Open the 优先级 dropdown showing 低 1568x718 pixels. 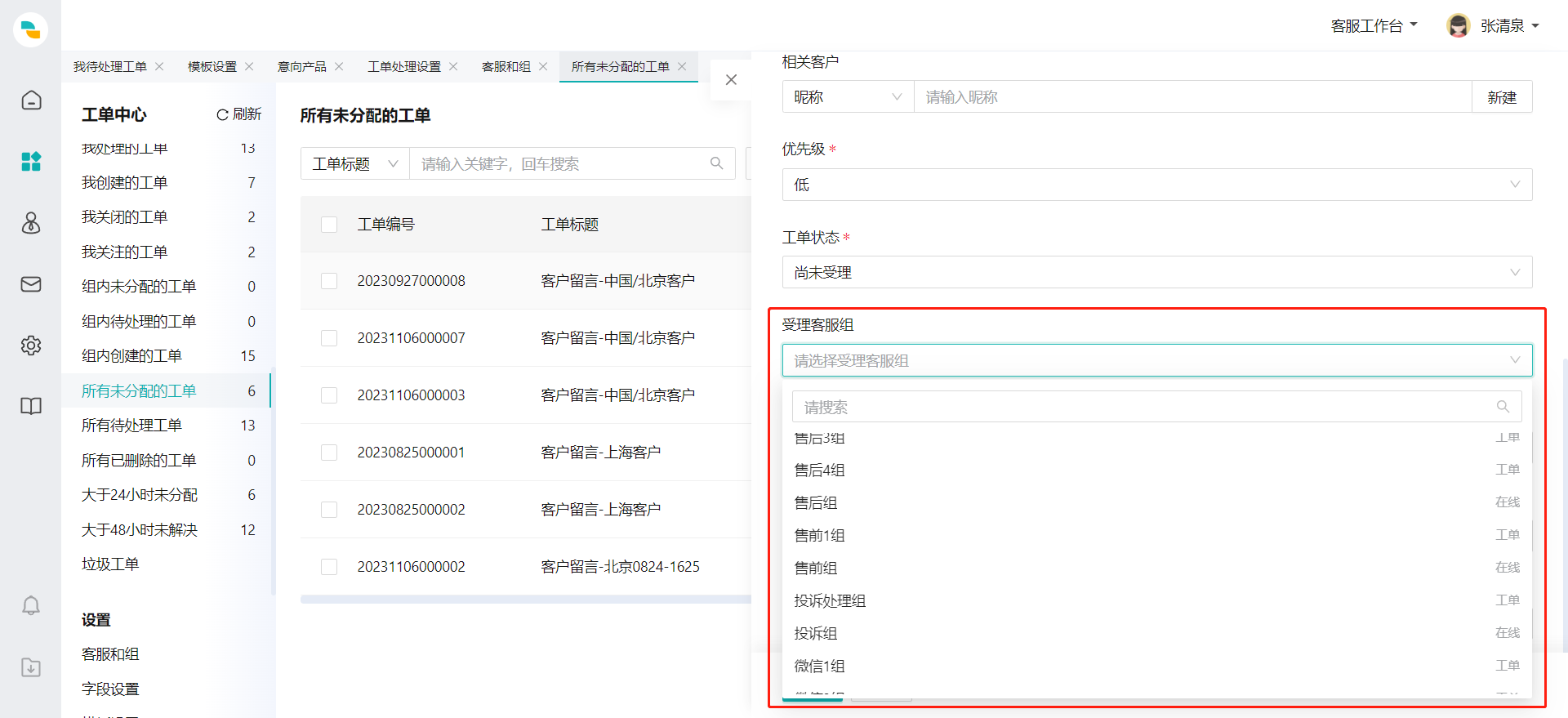(1157, 185)
